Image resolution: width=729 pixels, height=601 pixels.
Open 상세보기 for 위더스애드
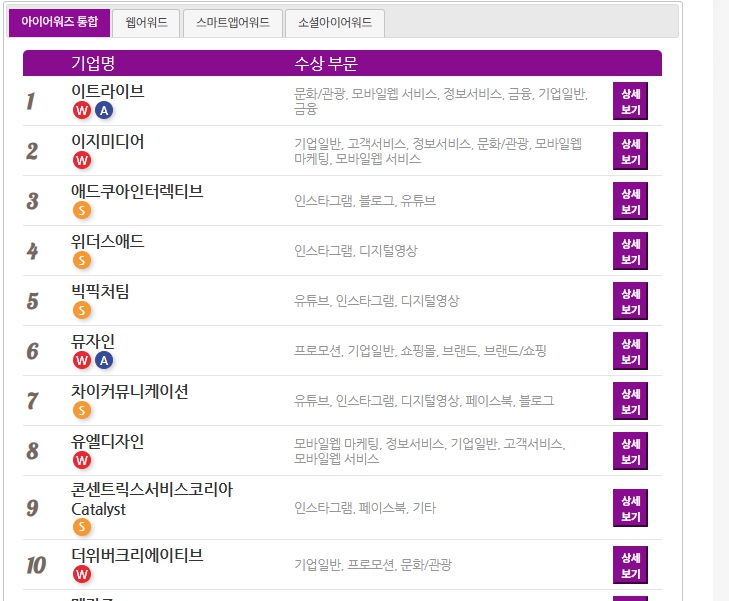click(x=630, y=251)
